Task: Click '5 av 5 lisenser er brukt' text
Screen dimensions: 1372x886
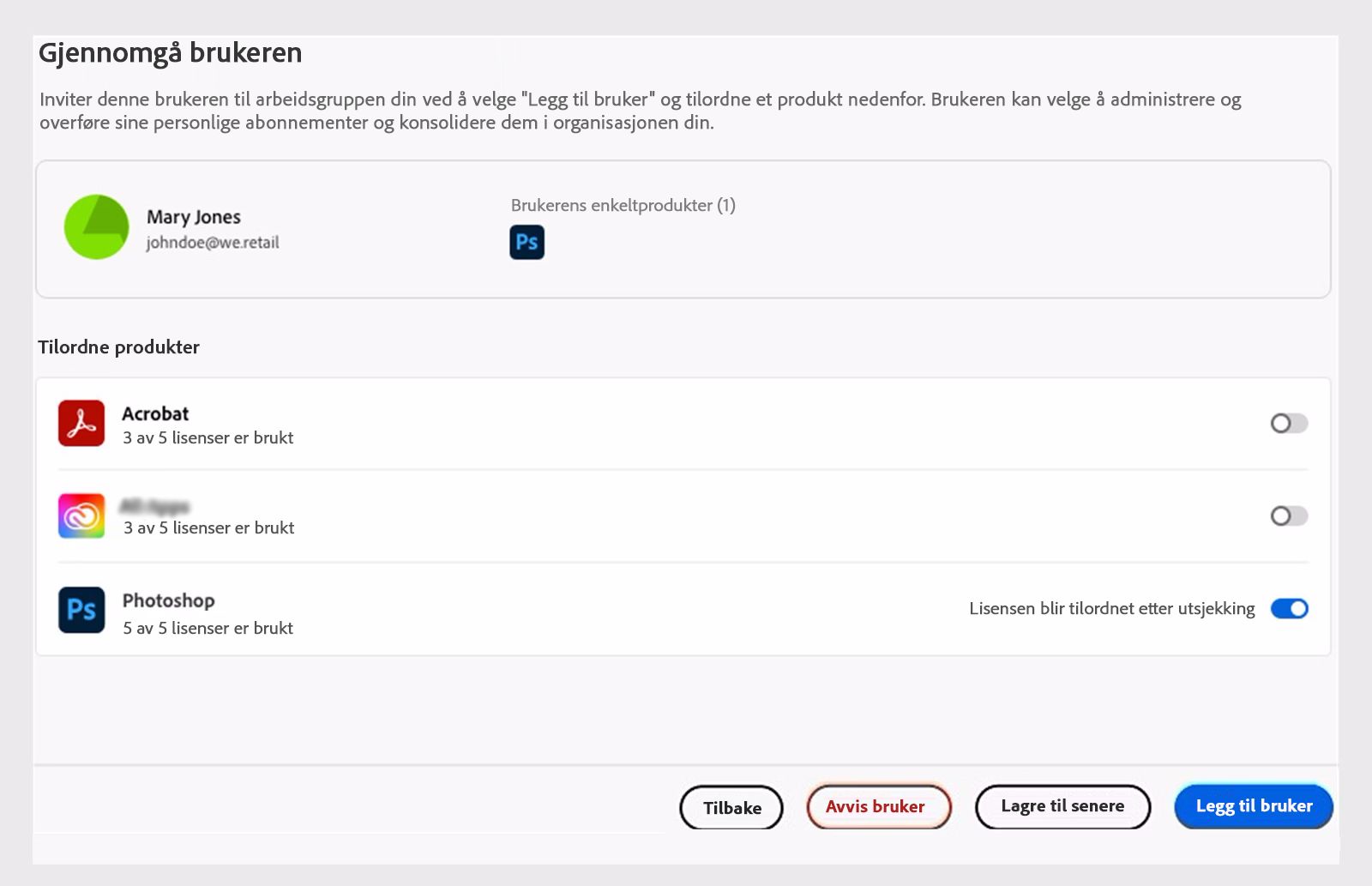Action: coord(208,628)
